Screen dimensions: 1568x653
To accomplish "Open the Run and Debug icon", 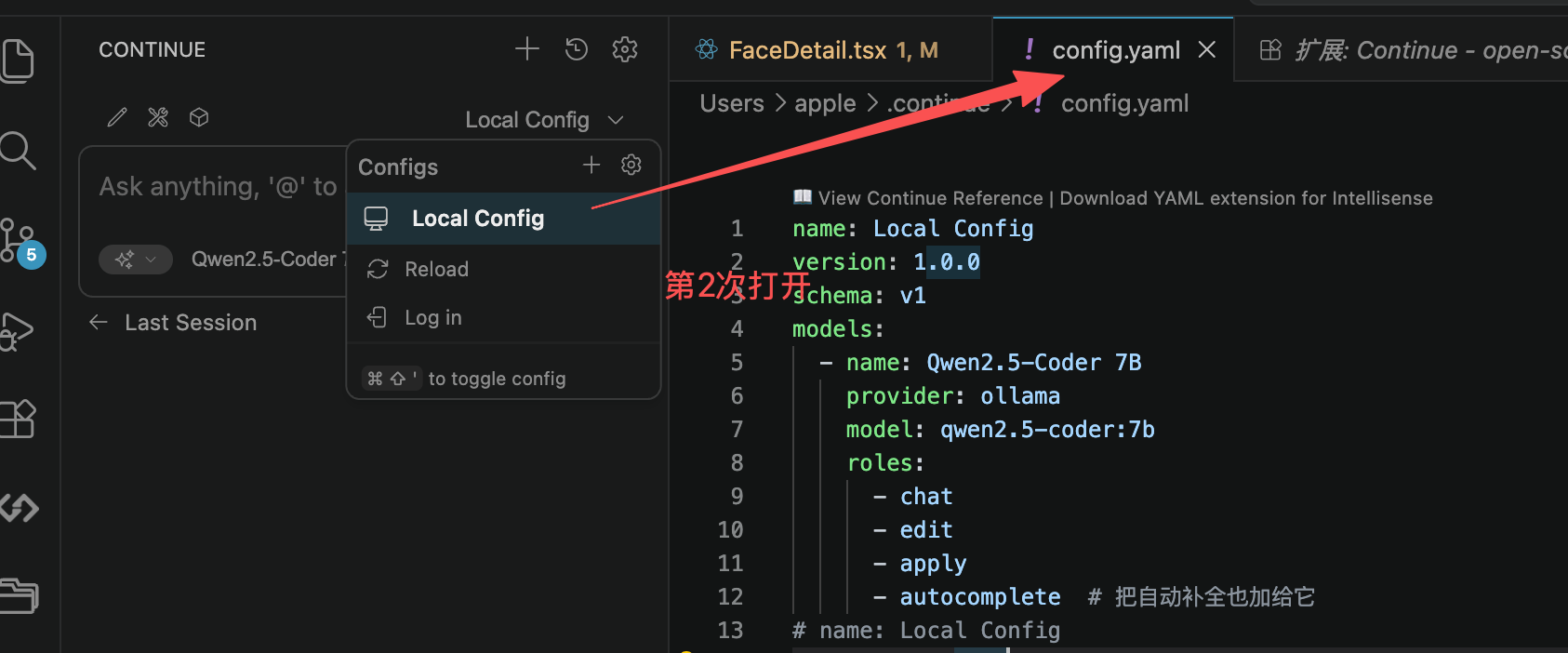I will (17, 331).
